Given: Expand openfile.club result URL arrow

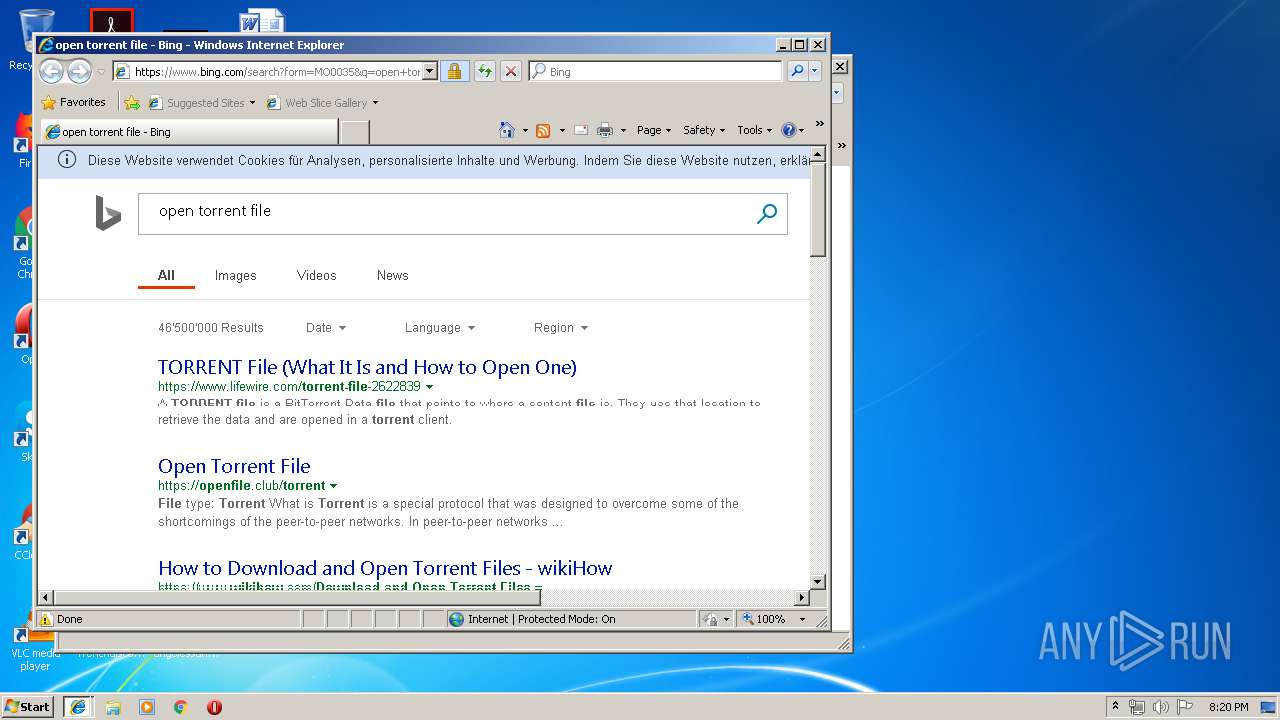Looking at the screenshot, I should (x=334, y=486).
